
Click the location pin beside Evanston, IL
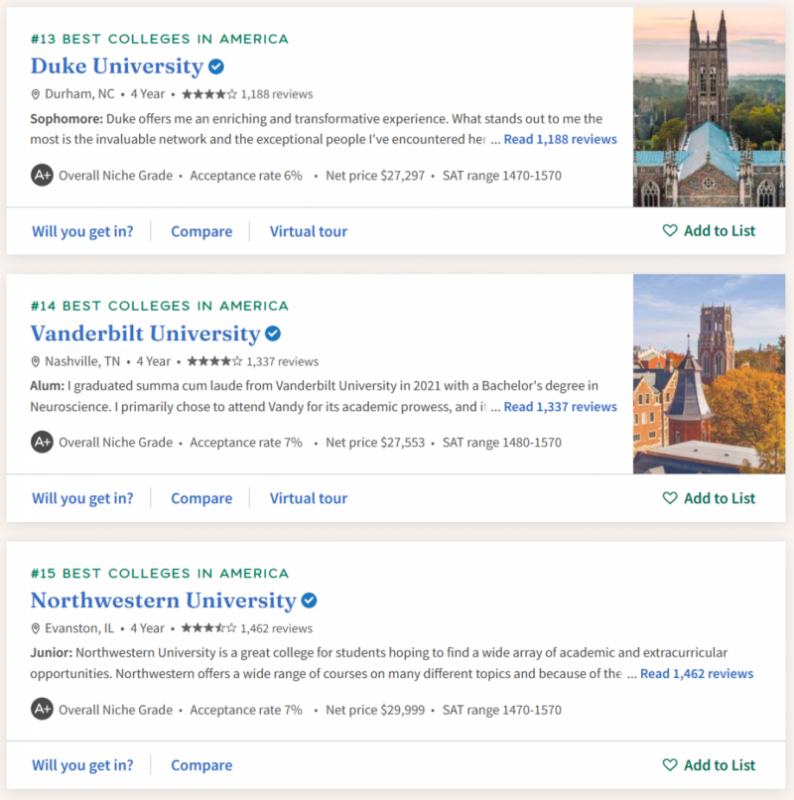pos(35,629)
